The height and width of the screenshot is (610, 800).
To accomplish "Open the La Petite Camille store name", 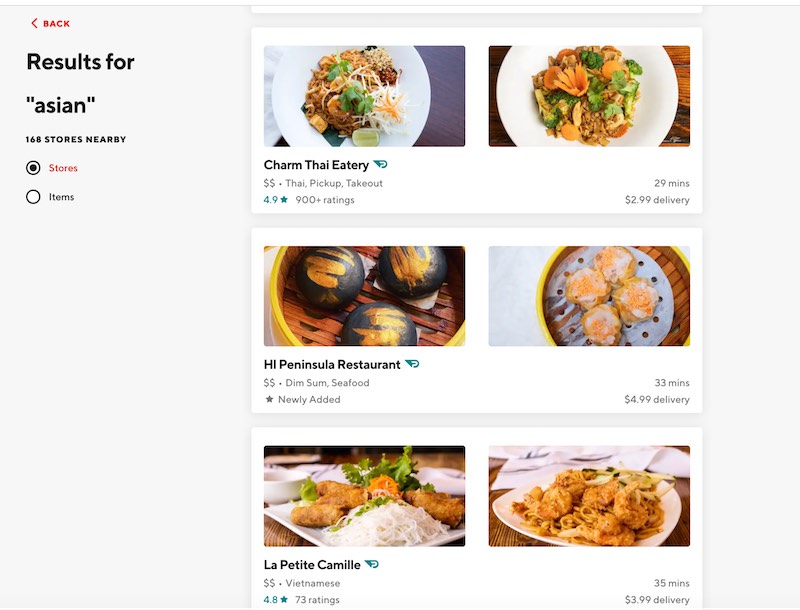I will tap(312, 565).
